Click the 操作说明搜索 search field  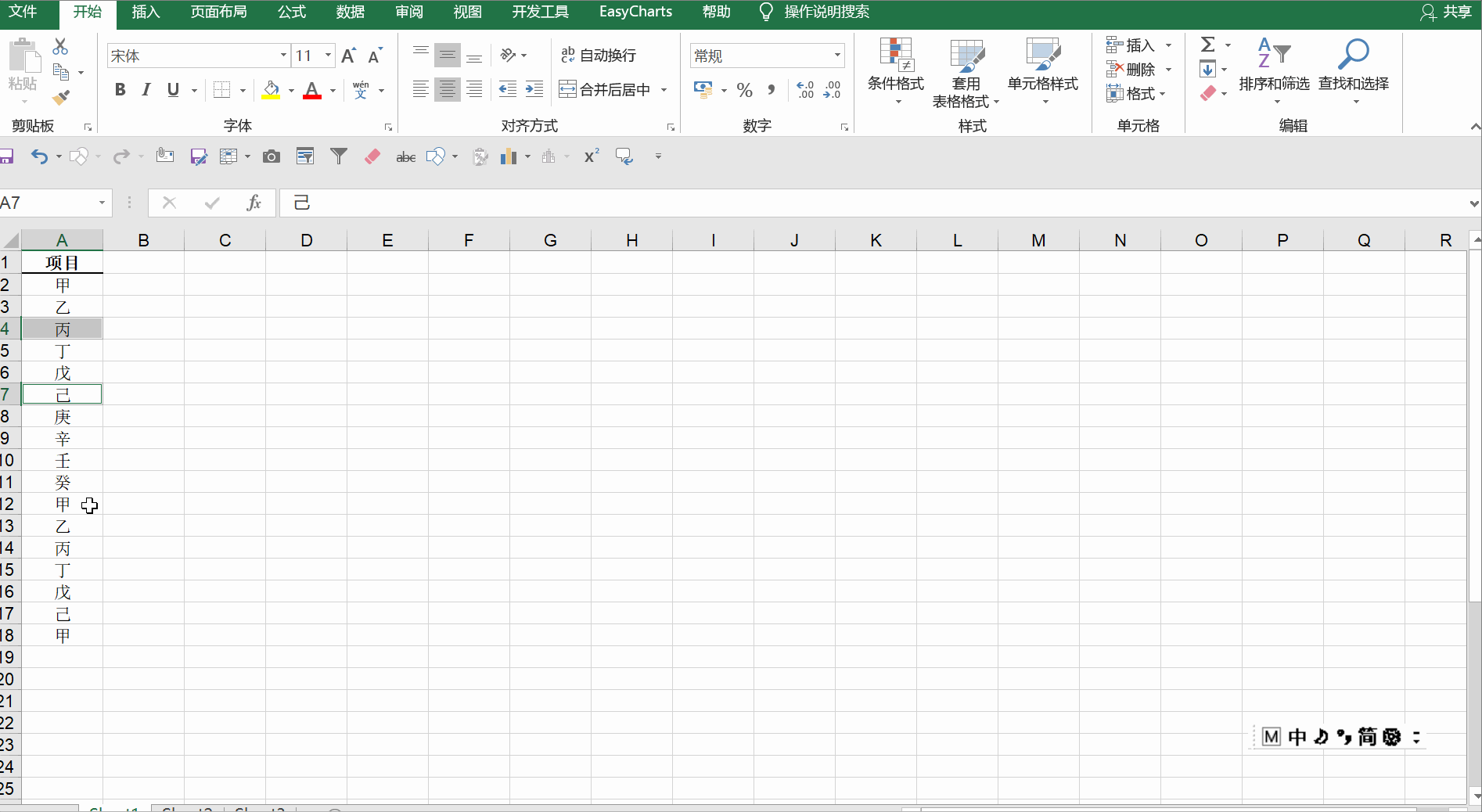826,12
